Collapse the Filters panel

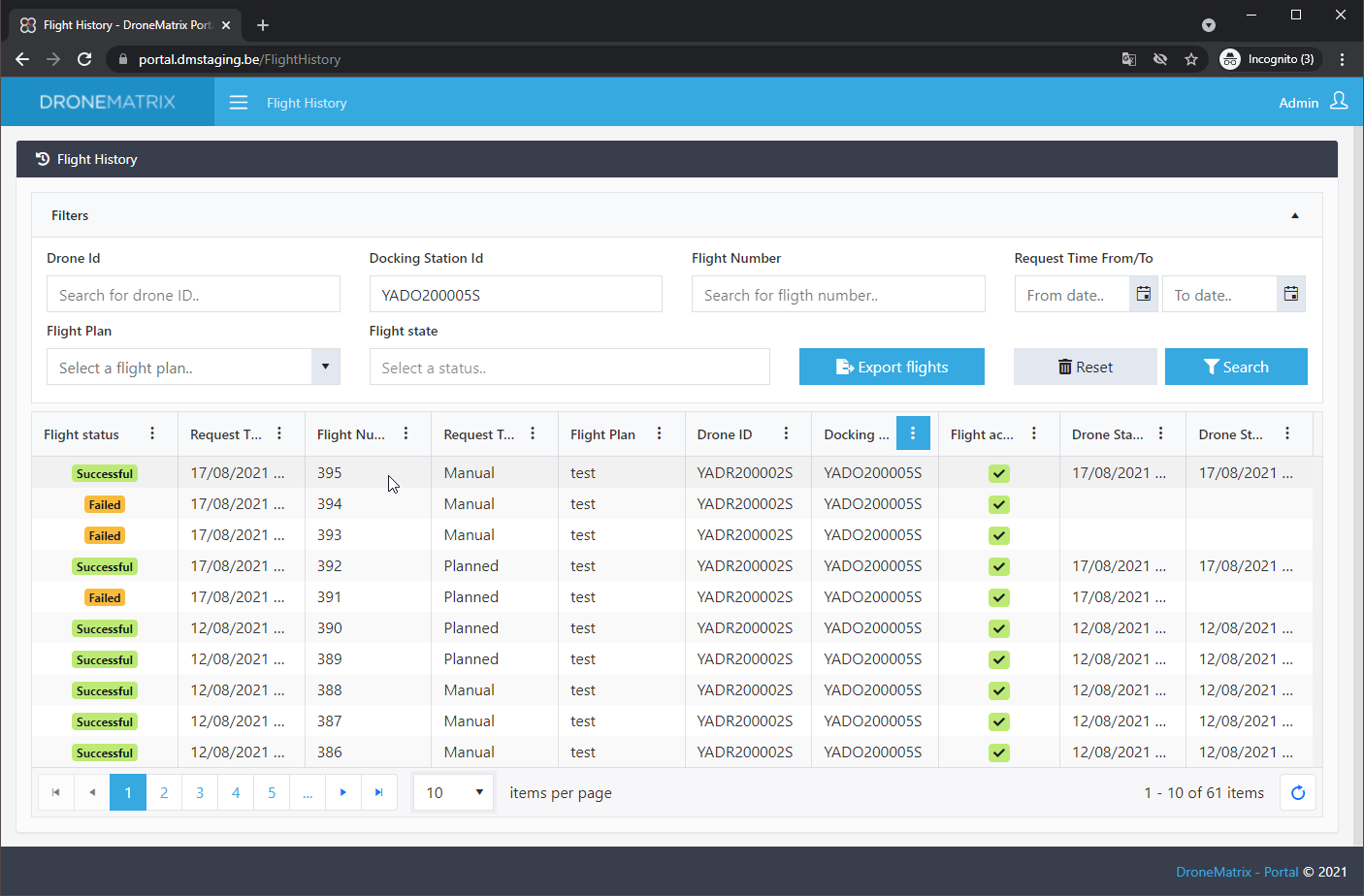(1294, 215)
